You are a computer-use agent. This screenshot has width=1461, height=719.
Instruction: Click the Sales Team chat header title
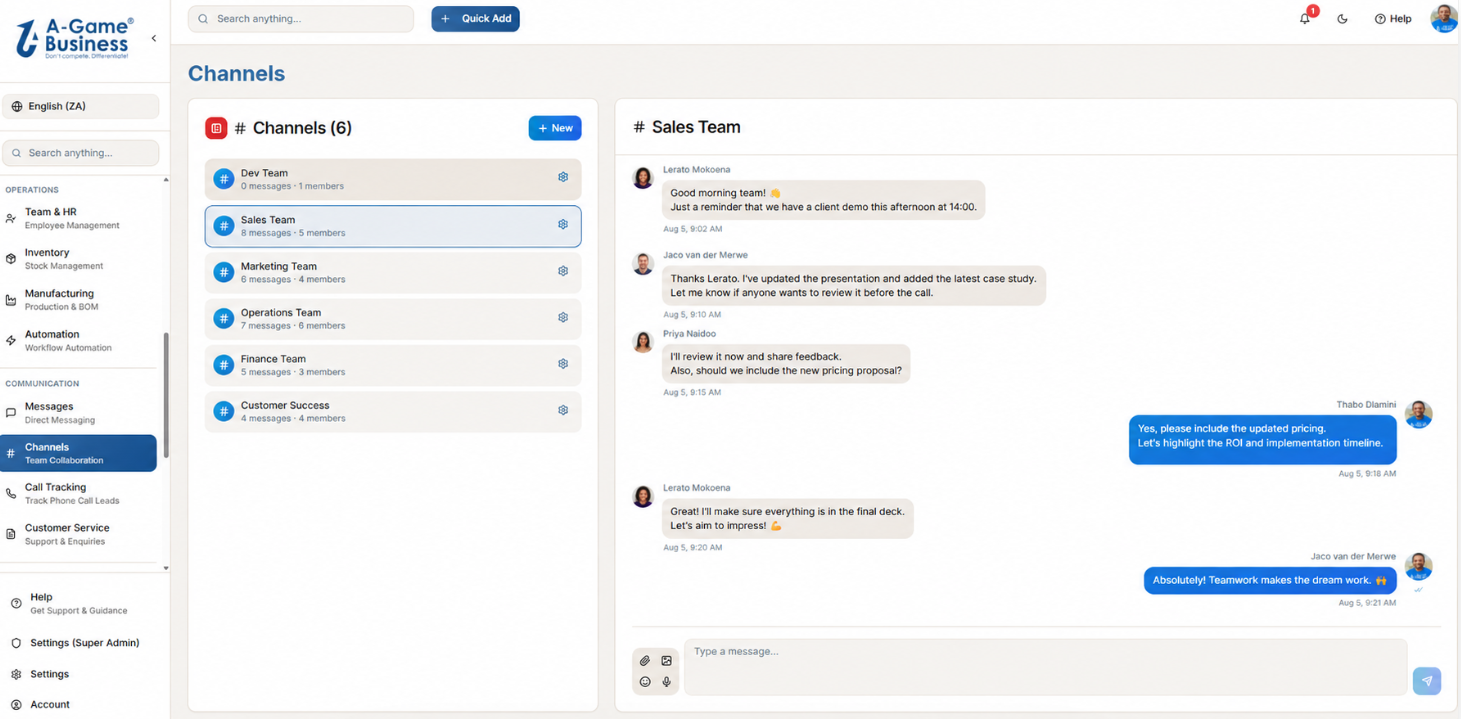click(x=687, y=127)
